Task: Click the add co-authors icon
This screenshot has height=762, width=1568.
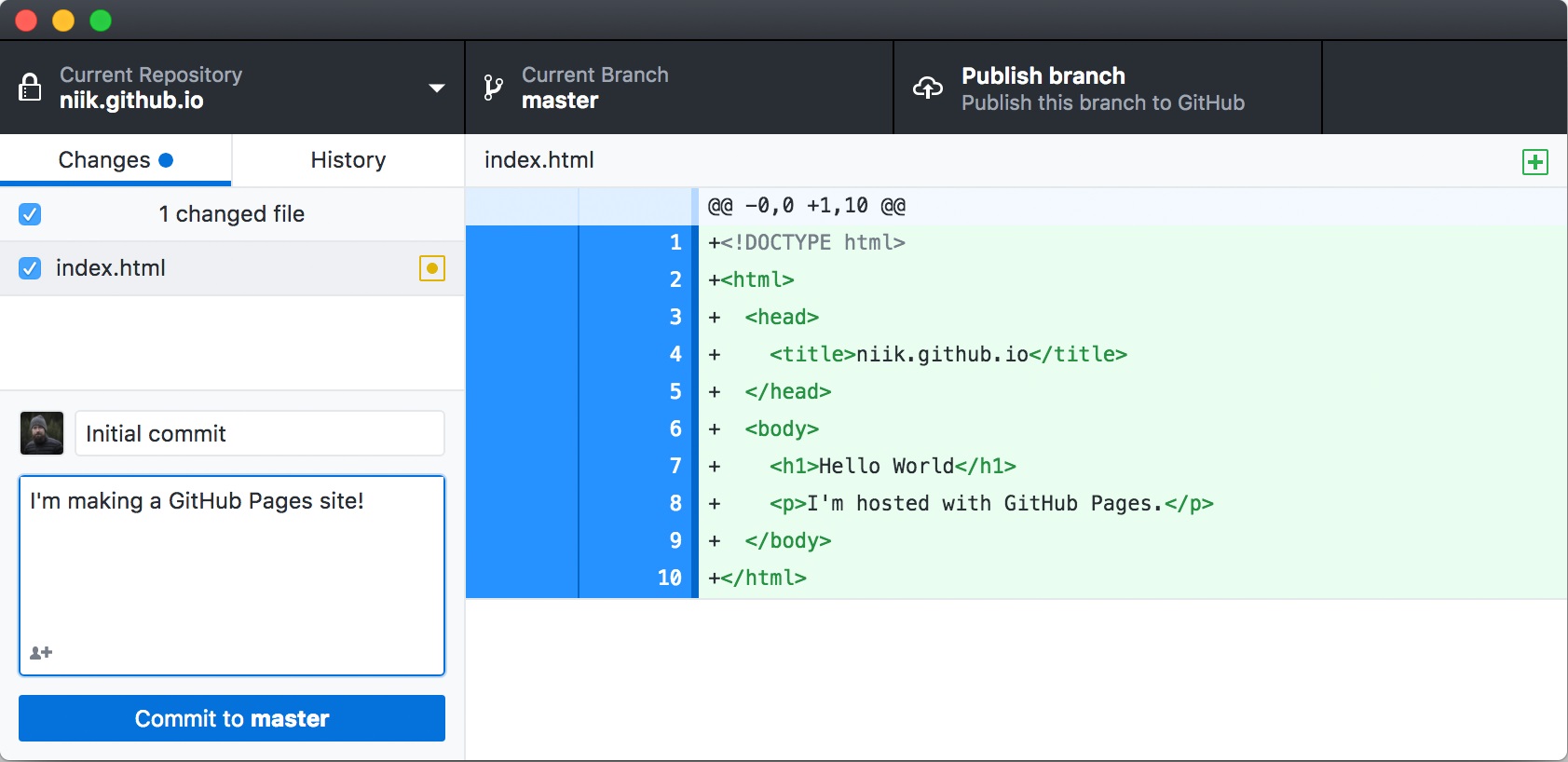Action: click(x=41, y=653)
